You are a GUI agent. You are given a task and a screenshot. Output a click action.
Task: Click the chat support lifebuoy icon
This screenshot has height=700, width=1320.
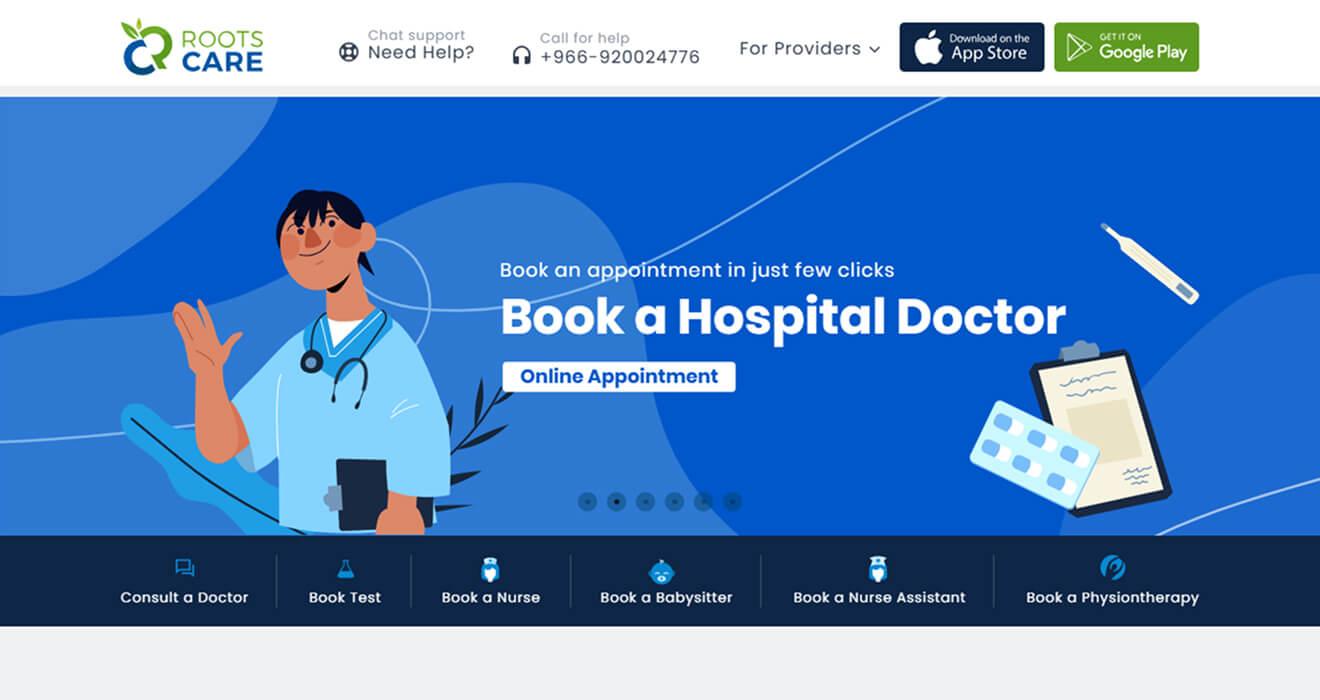[x=348, y=52]
